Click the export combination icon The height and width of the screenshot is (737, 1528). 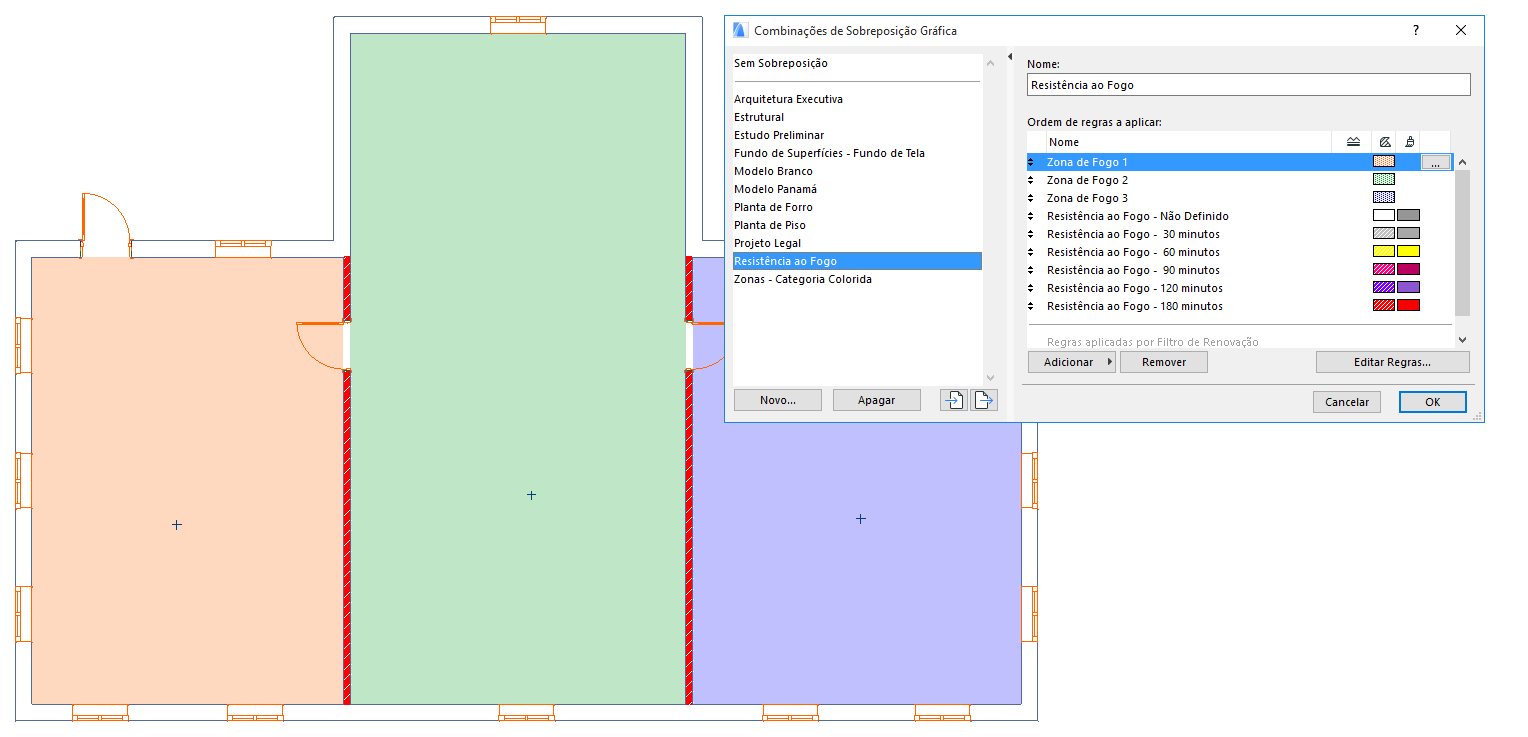pos(984,400)
